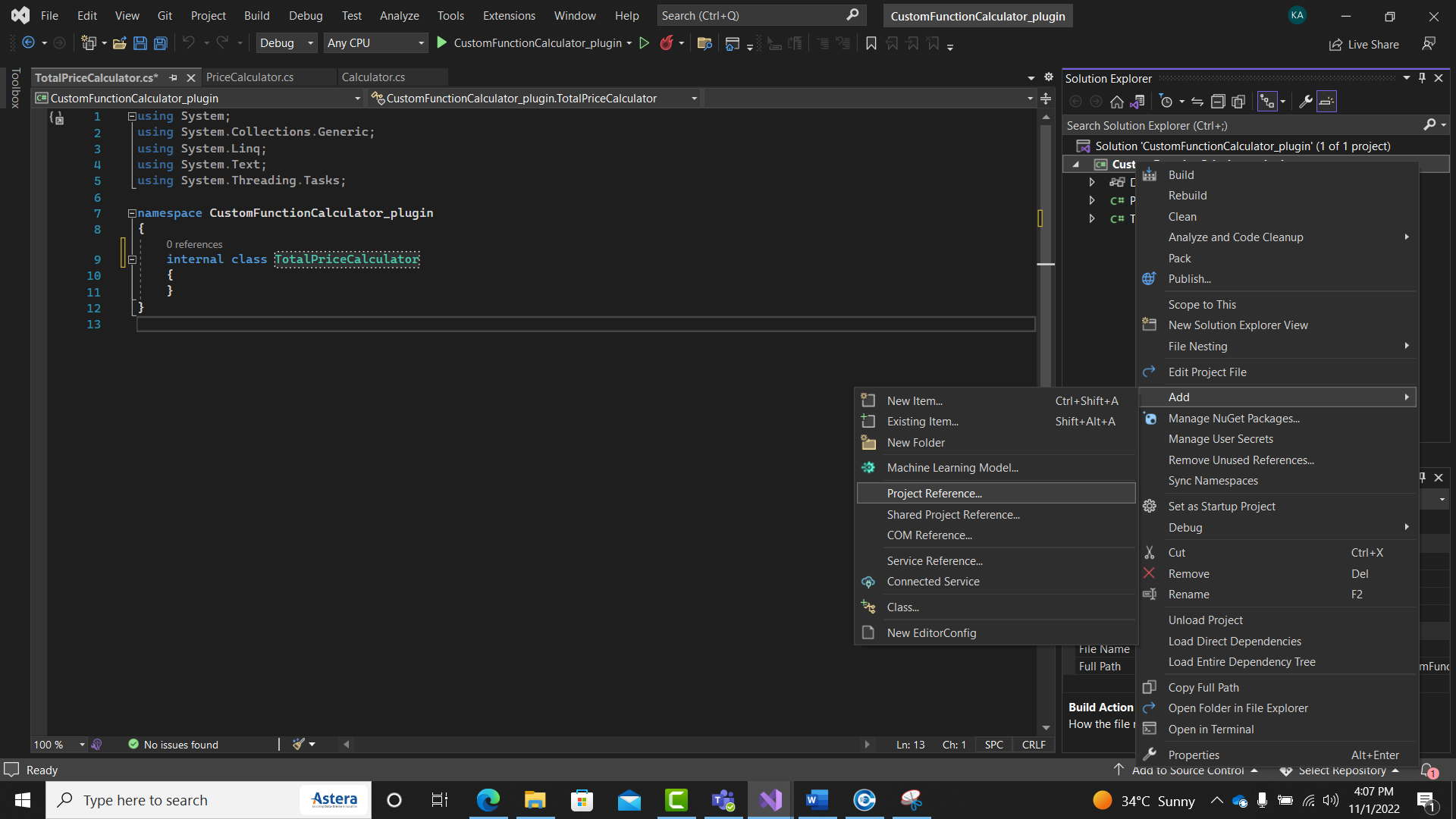Choose Manage NuGet Packages... option
The height and width of the screenshot is (819, 1456).
pos(1233,419)
